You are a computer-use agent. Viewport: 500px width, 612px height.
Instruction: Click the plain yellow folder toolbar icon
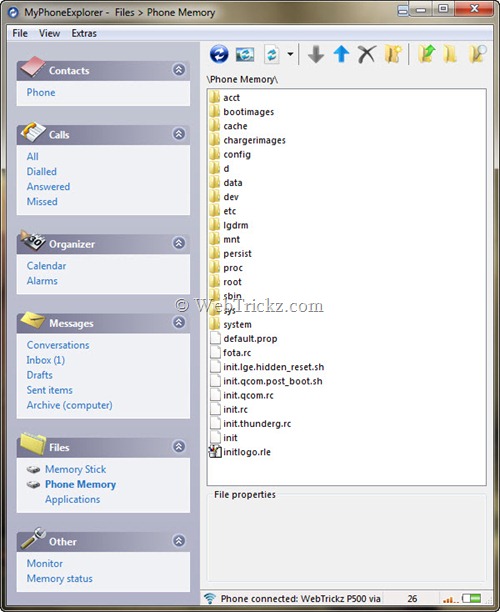tap(450, 54)
